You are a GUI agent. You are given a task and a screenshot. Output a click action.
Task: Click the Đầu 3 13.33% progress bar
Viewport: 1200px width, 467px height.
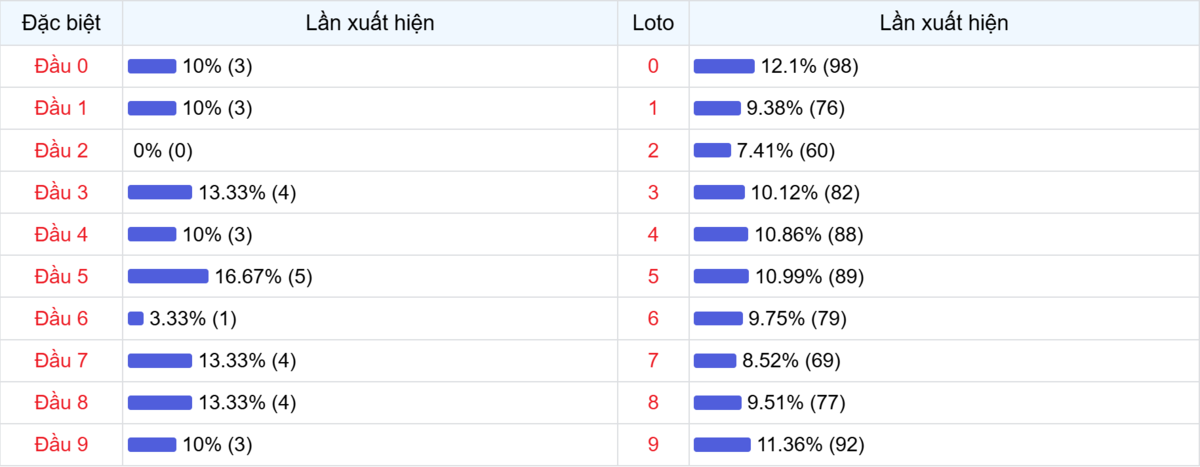pyautogui.click(x=160, y=192)
